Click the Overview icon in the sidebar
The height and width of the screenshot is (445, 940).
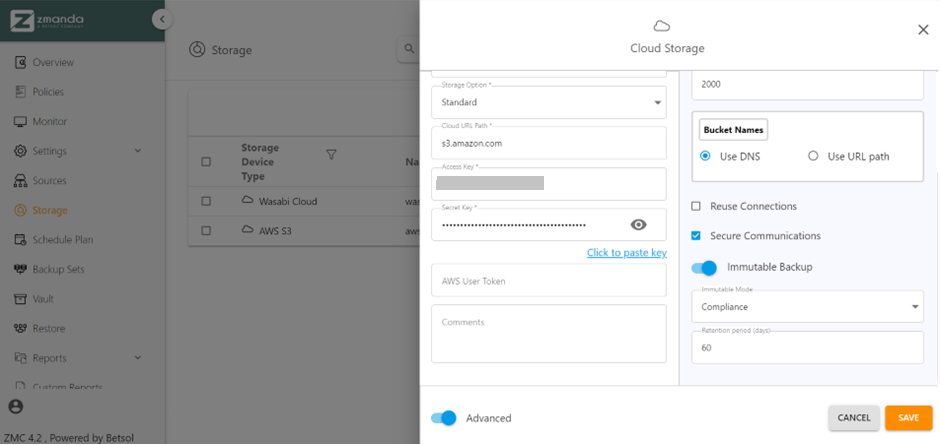[20, 62]
